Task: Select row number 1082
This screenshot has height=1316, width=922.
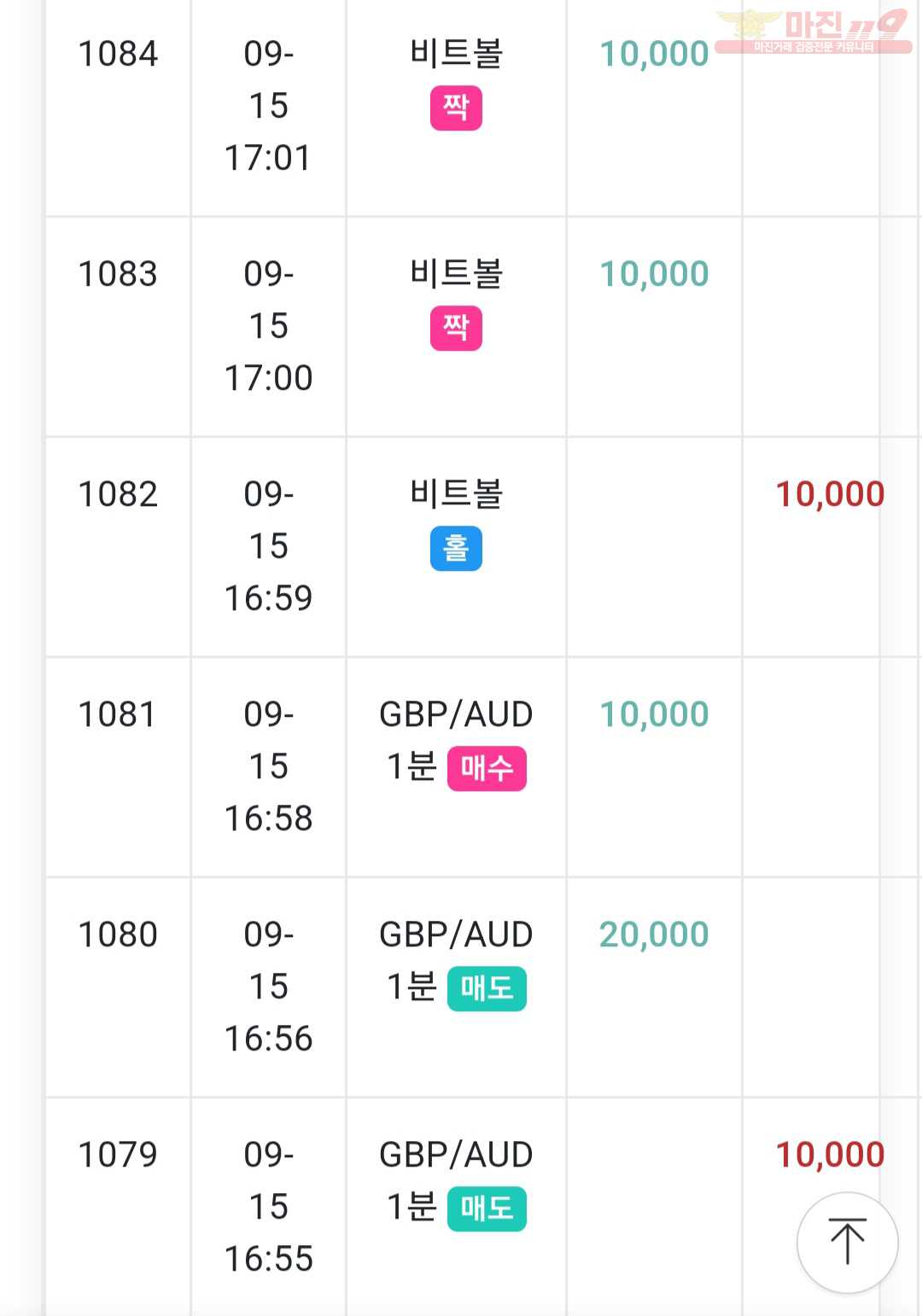Action: 118,494
